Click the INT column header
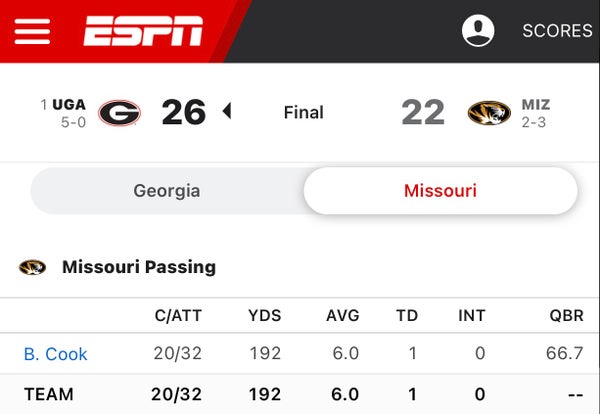600x414 pixels. pyautogui.click(x=472, y=316)
